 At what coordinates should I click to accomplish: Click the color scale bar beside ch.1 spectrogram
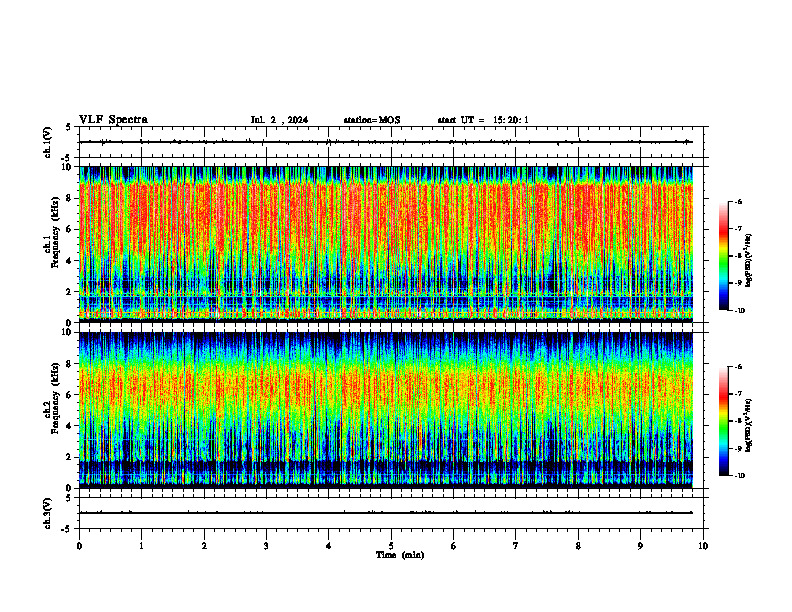[724, 256]
